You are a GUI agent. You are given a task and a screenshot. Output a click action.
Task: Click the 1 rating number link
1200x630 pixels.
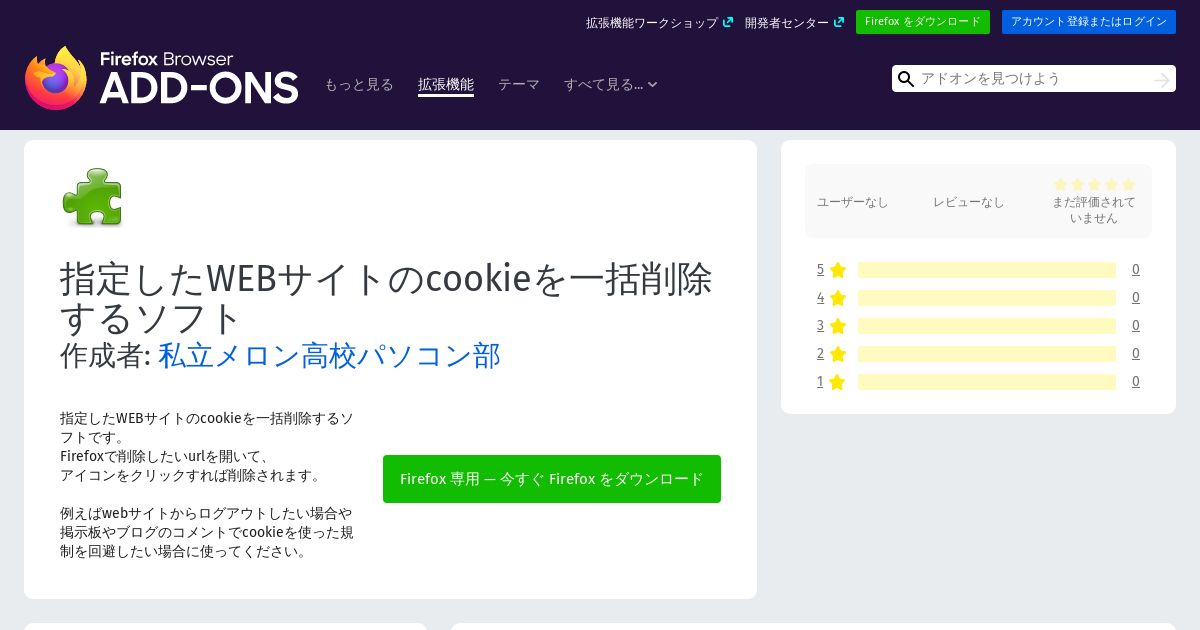click(820, 382)
